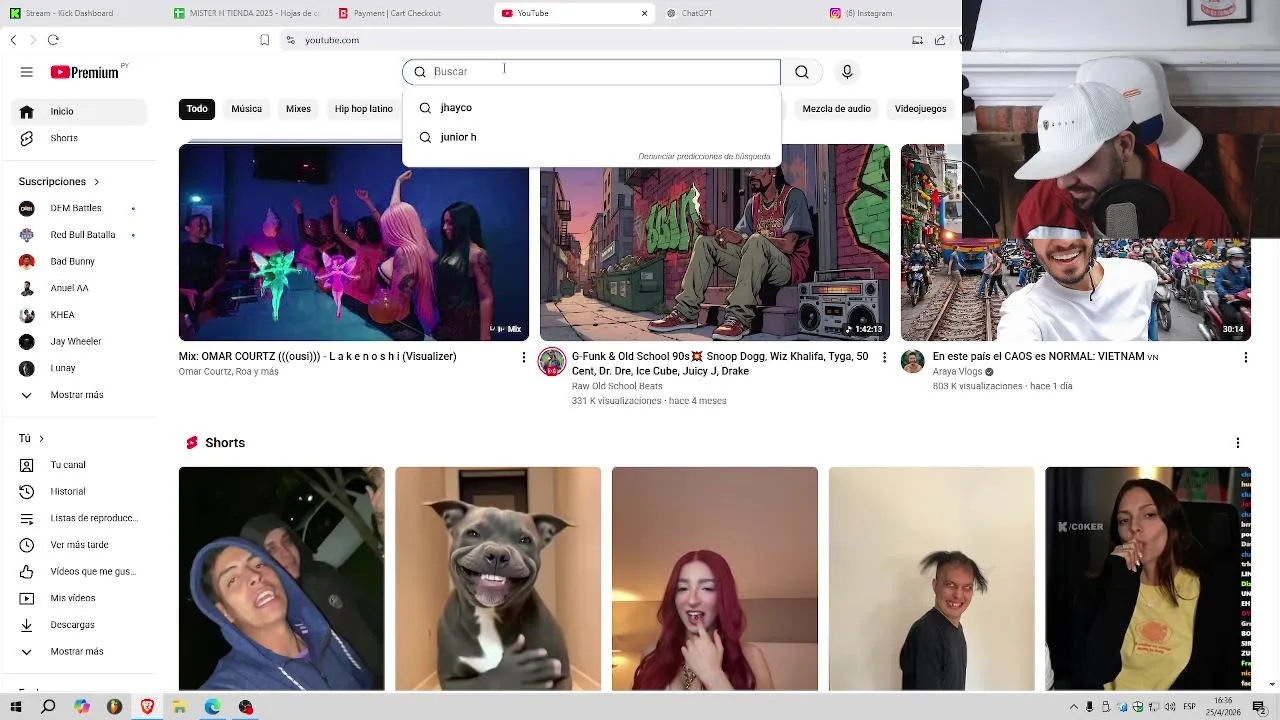The height and width of the screenshot is (720, 1280).
Task: Open options menu for OMAR COURTZ mix
Action: point(523,357)
